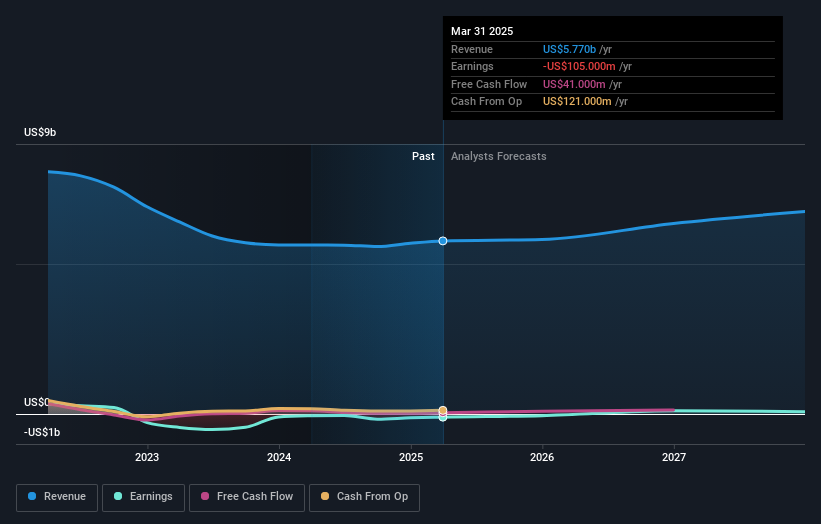
Task: Click the US$9b y-axis label
Action: (x=40, y=132)
